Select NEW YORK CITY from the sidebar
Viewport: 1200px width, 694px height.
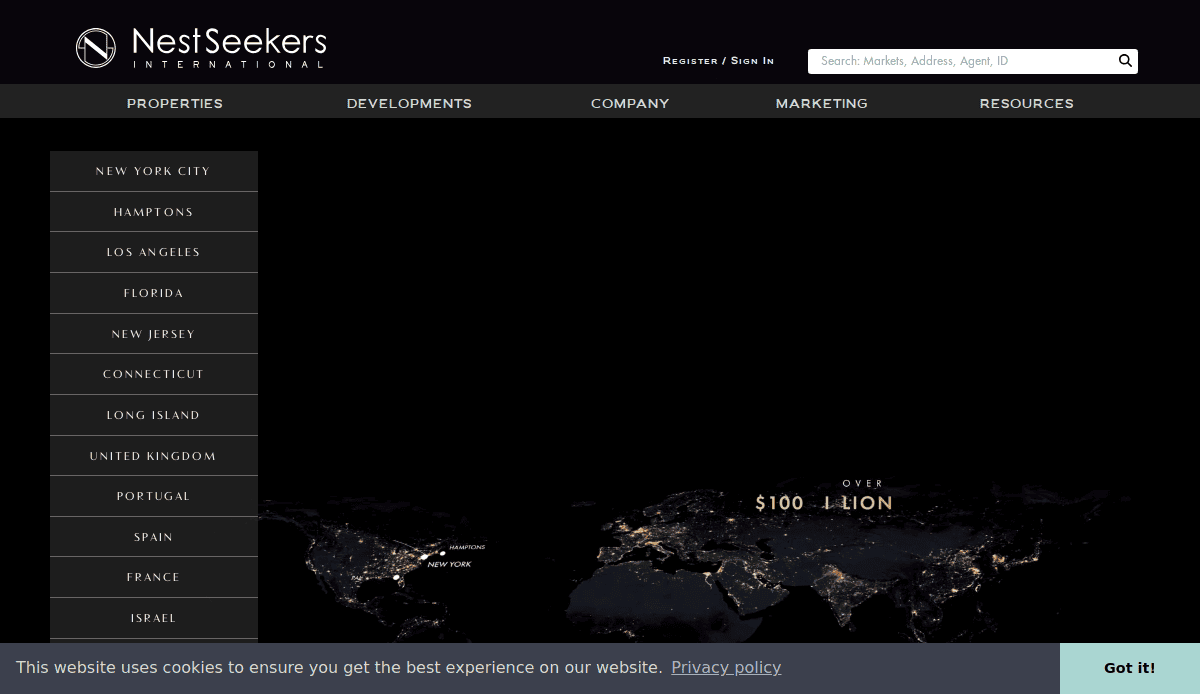tap(153, 171)
